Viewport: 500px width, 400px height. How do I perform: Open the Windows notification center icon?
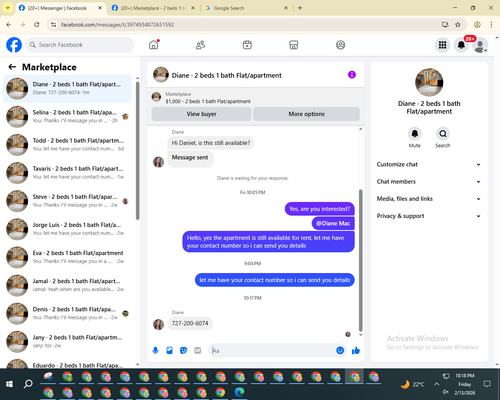tap(487, 384)
